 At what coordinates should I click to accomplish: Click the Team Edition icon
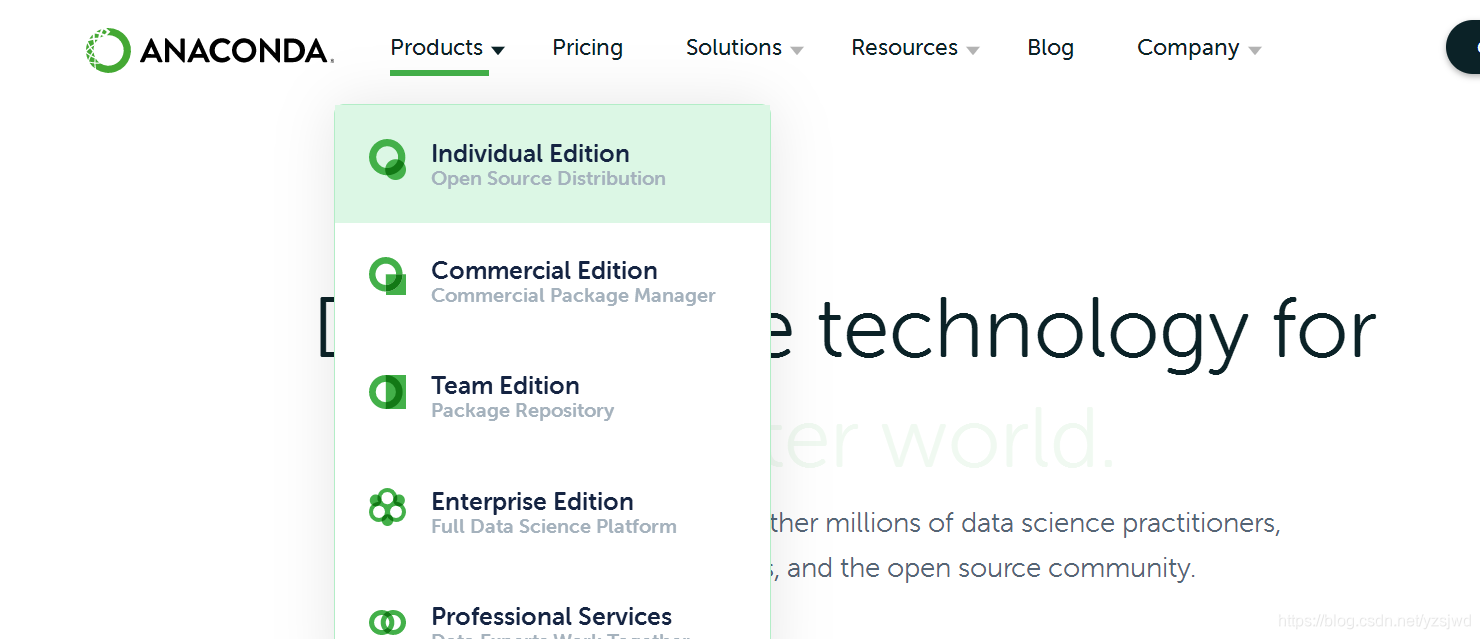point(388,392)
